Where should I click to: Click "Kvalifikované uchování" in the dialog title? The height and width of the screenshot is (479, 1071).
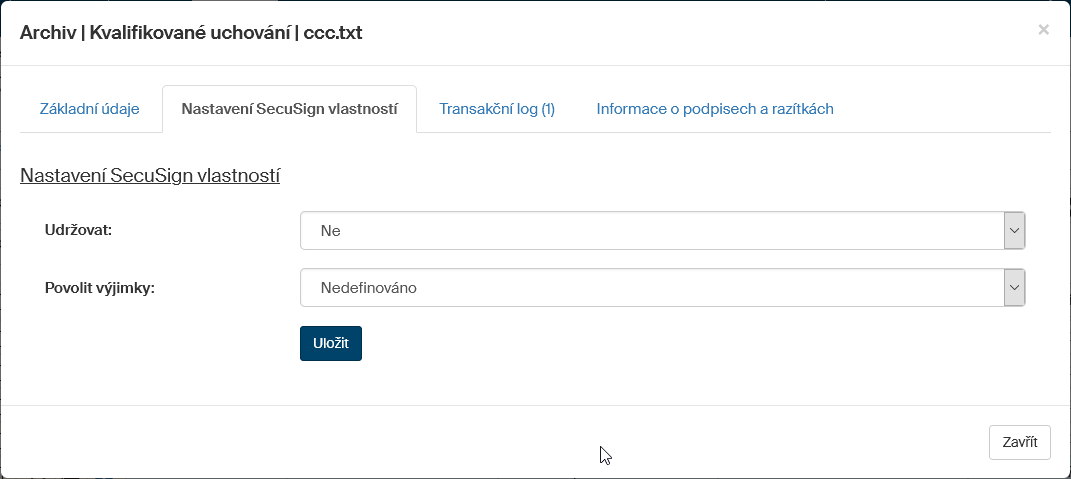click(191, 33)
